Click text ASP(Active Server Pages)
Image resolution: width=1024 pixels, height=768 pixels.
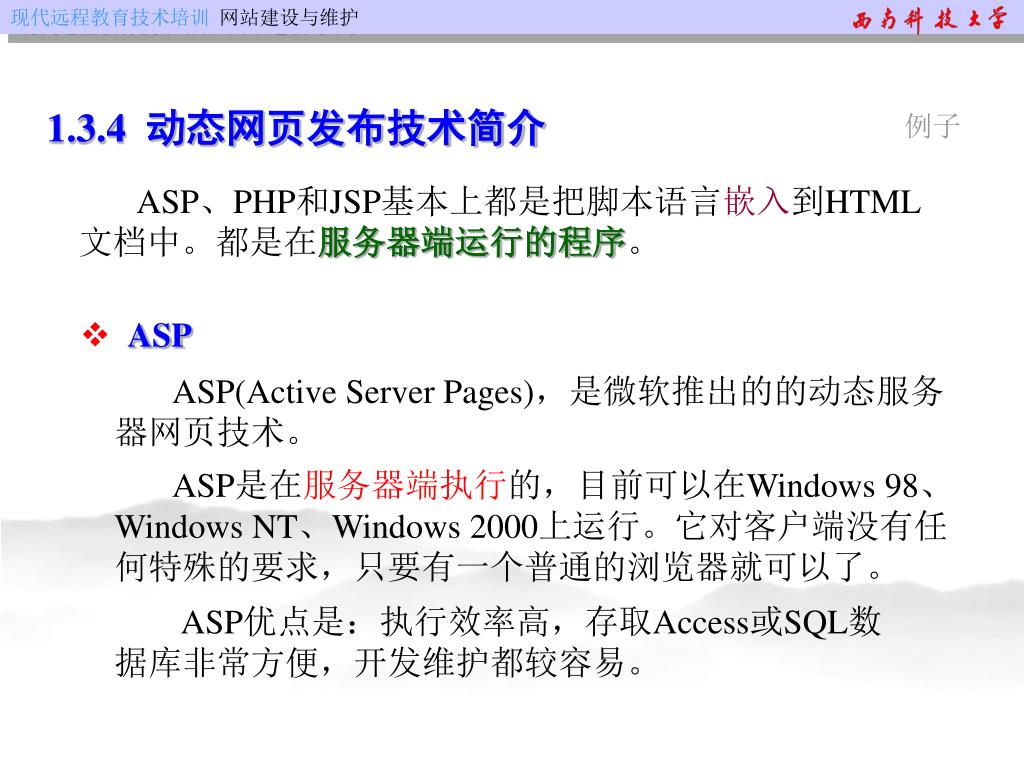click(353, 392)
